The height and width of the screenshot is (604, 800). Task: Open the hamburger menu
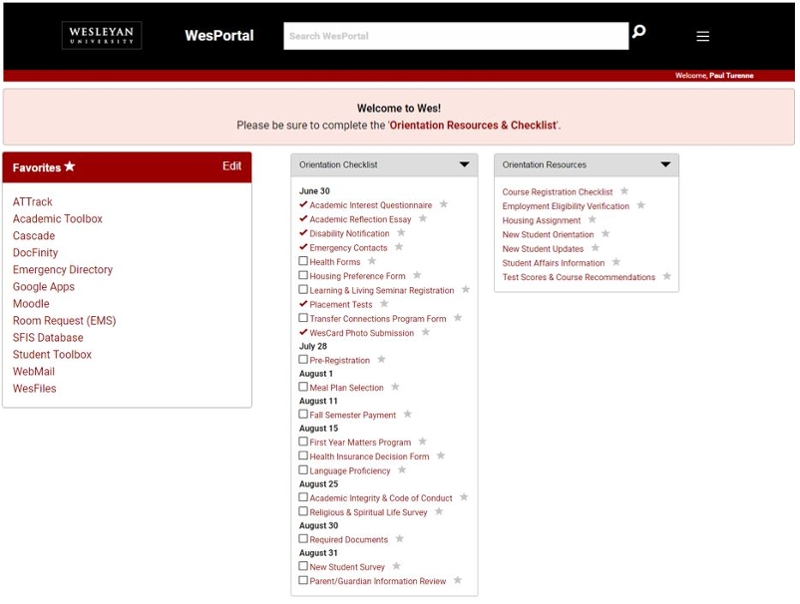[x=703, y=36]
